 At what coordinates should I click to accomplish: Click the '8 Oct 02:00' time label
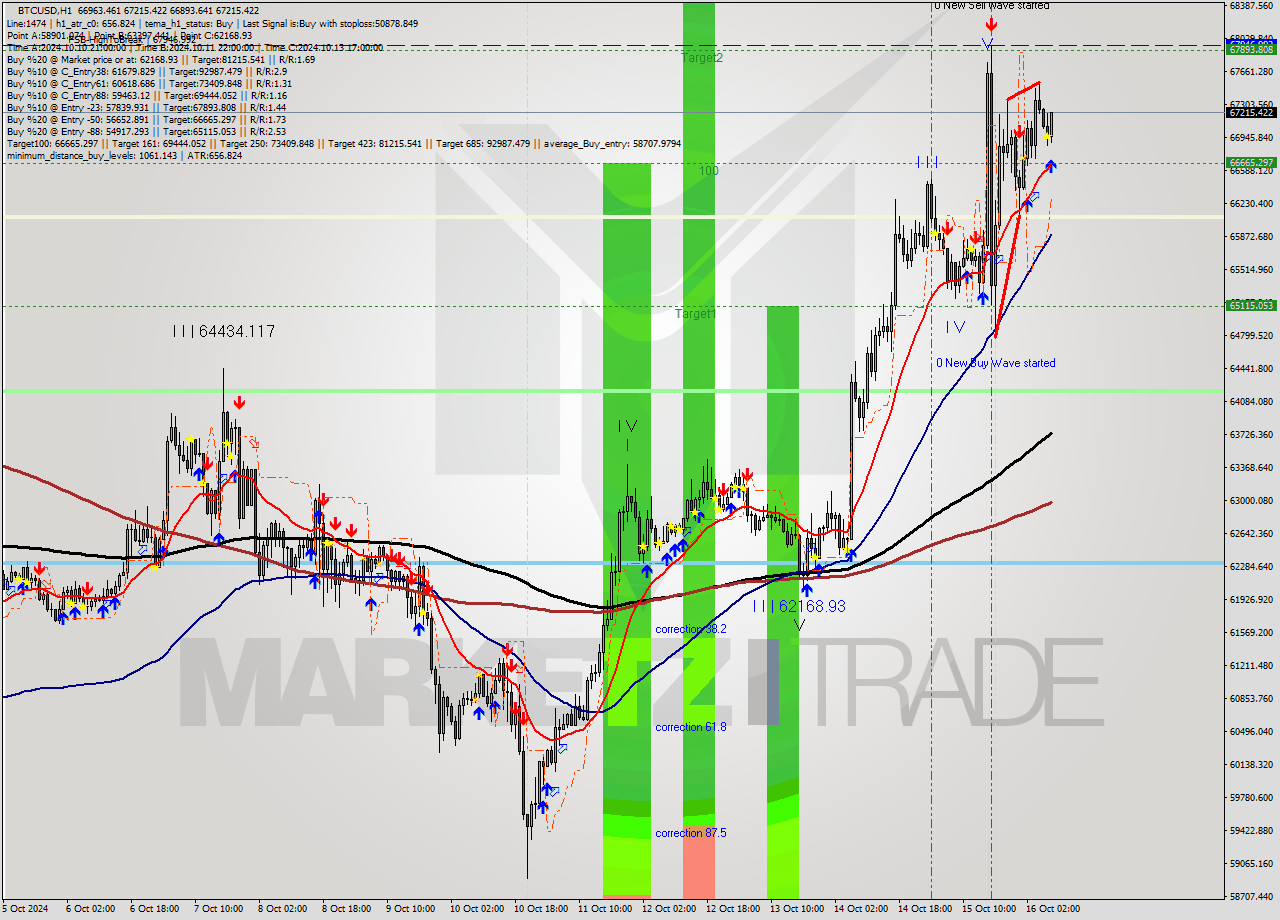pyautogui.click(x=285, y=909)
